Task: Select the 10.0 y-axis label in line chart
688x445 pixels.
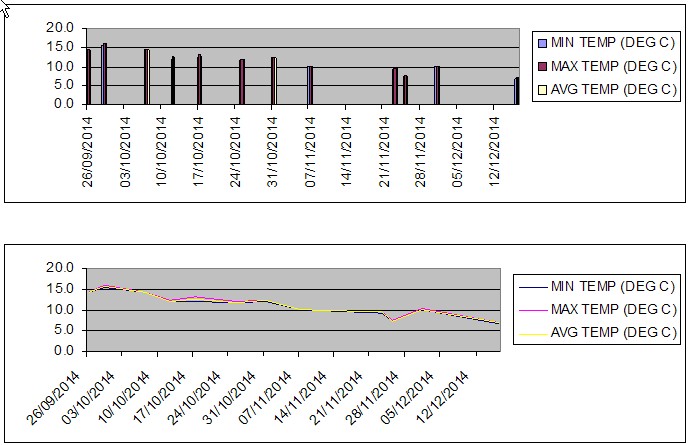Action: point(61,310)
